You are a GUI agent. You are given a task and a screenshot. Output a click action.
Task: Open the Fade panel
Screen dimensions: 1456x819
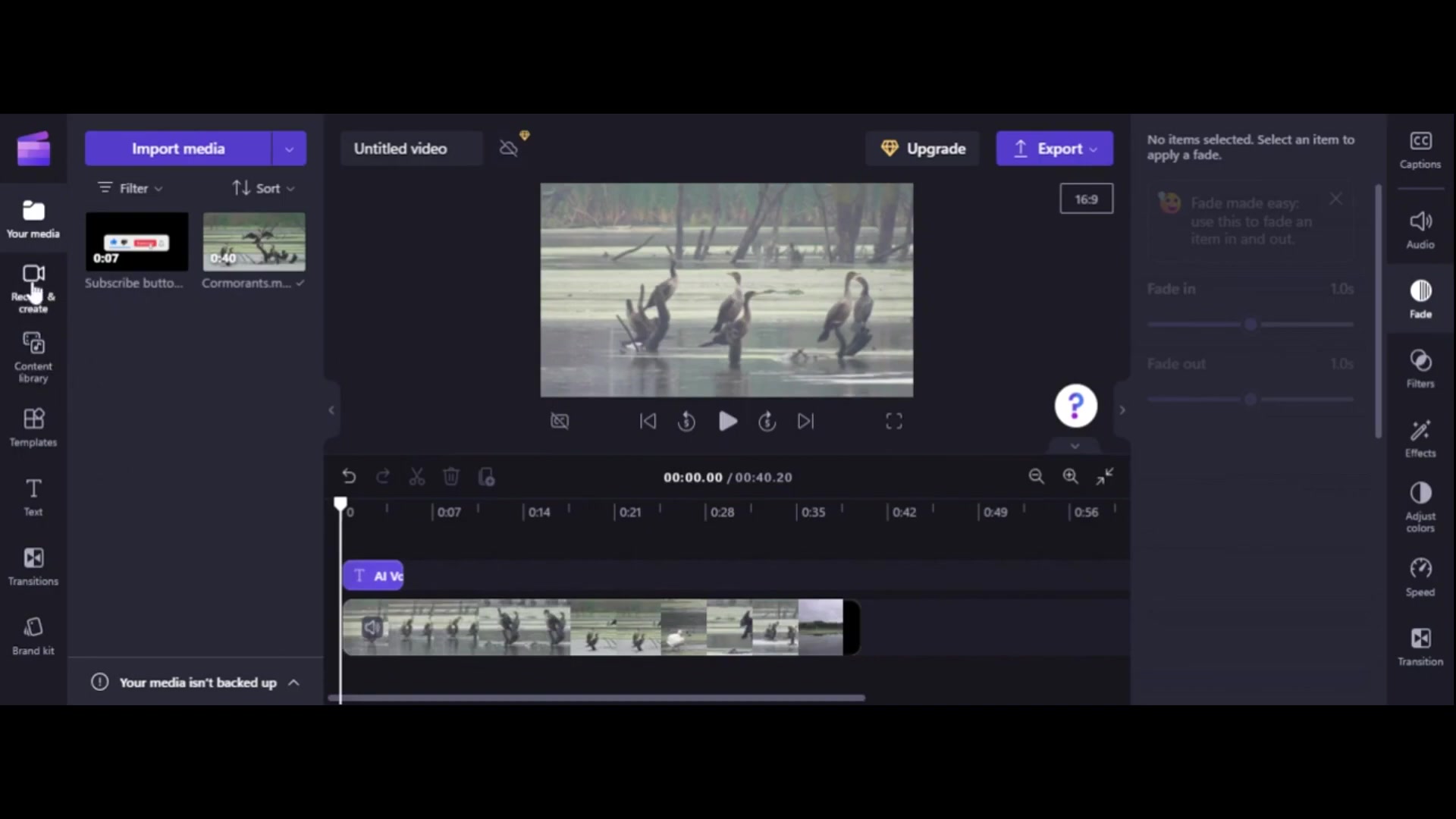pyautogui.click(x=1420, y=300)
